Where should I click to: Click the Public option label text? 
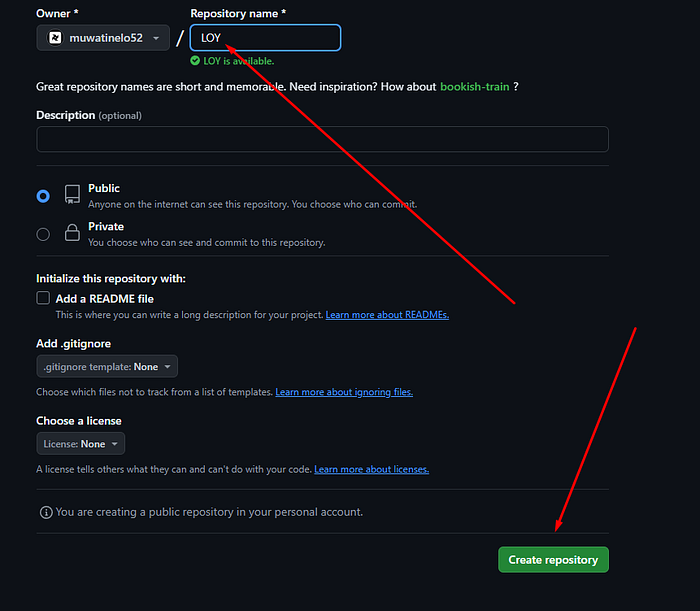pos(104,188)
